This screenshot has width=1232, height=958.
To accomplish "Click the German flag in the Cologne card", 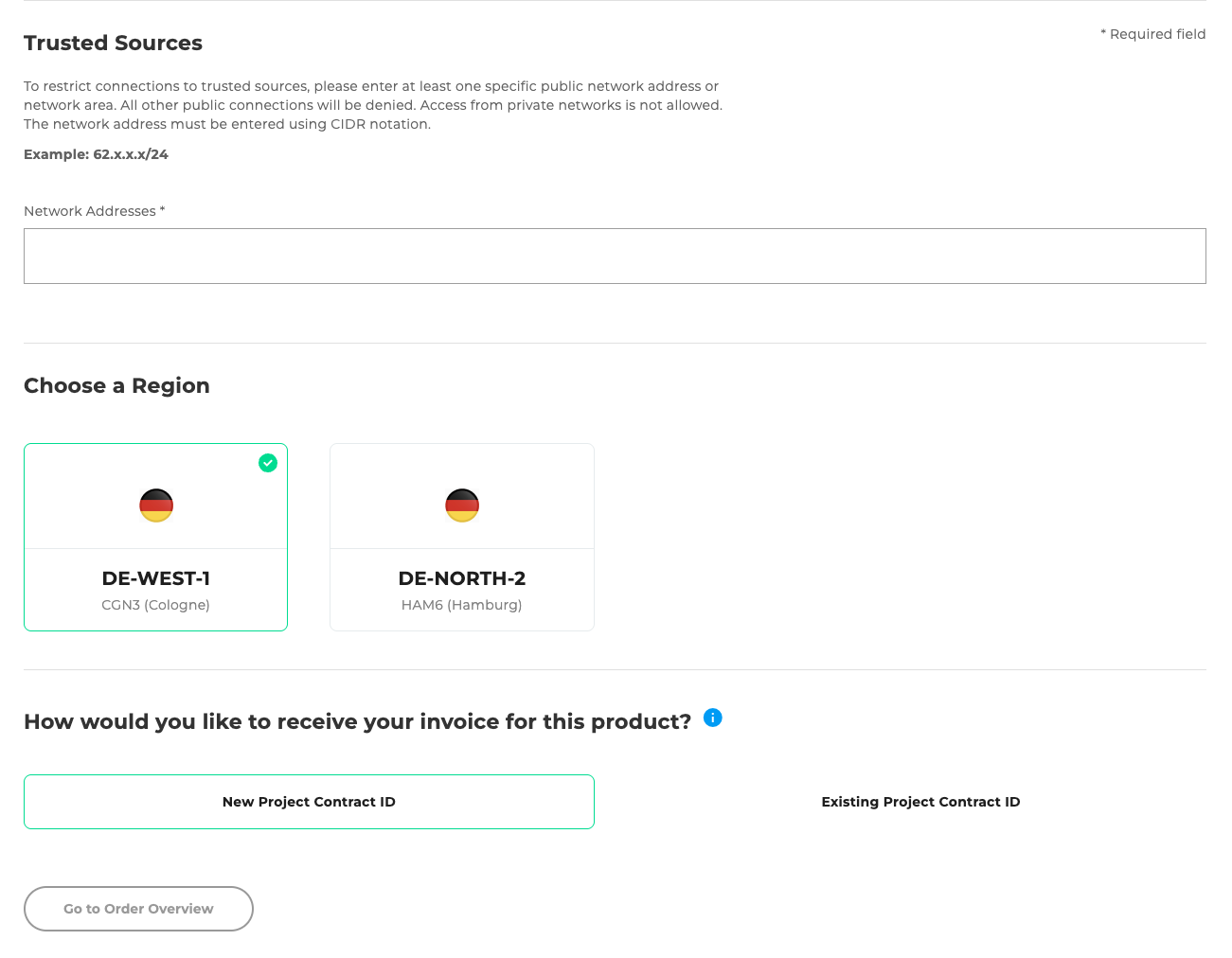I will tap(156, 506).
